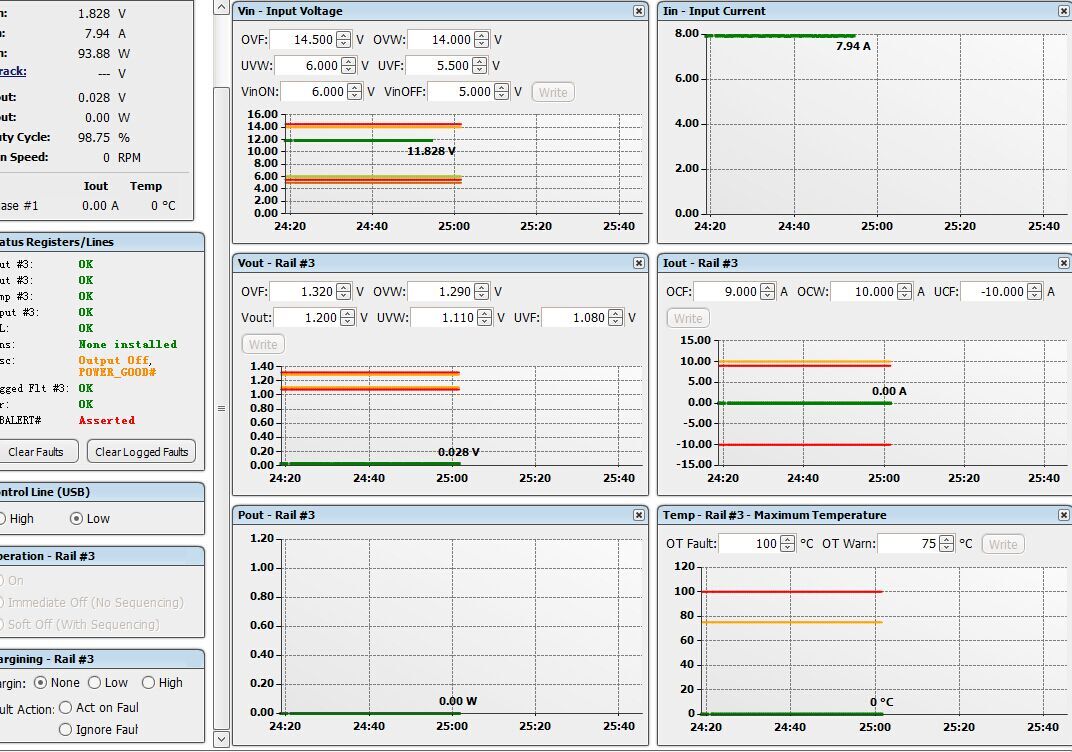
Task: Click the Iout UCF value field
Action: (x=993, y=292)
